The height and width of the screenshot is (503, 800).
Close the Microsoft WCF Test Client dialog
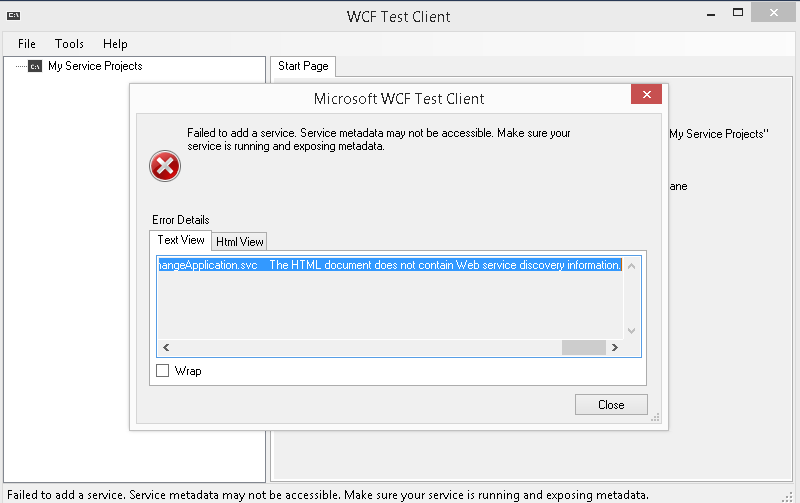point(646,94)
